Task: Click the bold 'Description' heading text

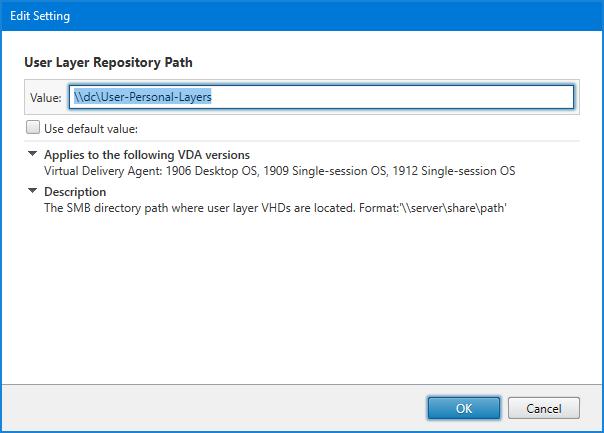Action: (75, 192)
